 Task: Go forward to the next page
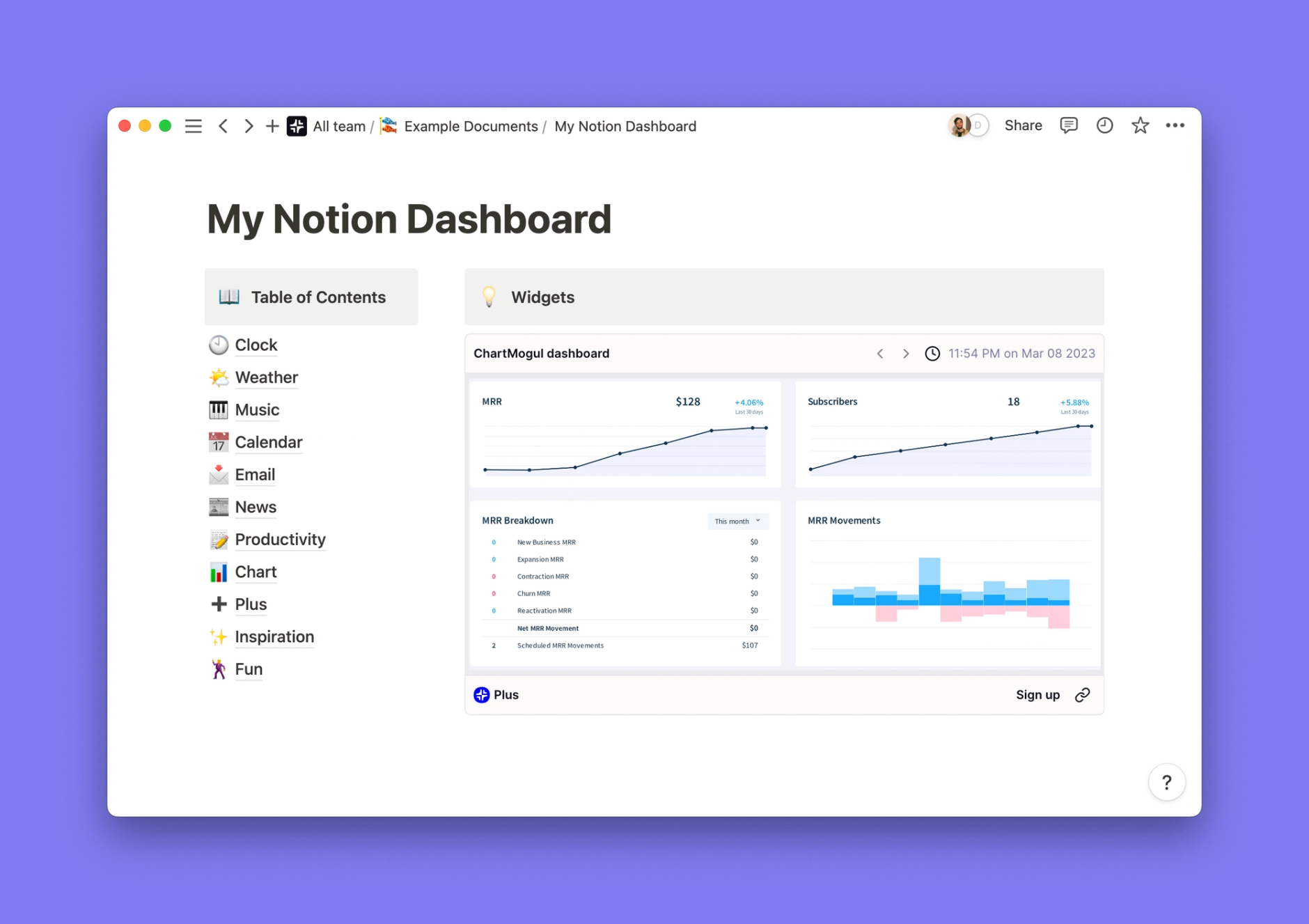pyautogui.click(x=249, y=126)
